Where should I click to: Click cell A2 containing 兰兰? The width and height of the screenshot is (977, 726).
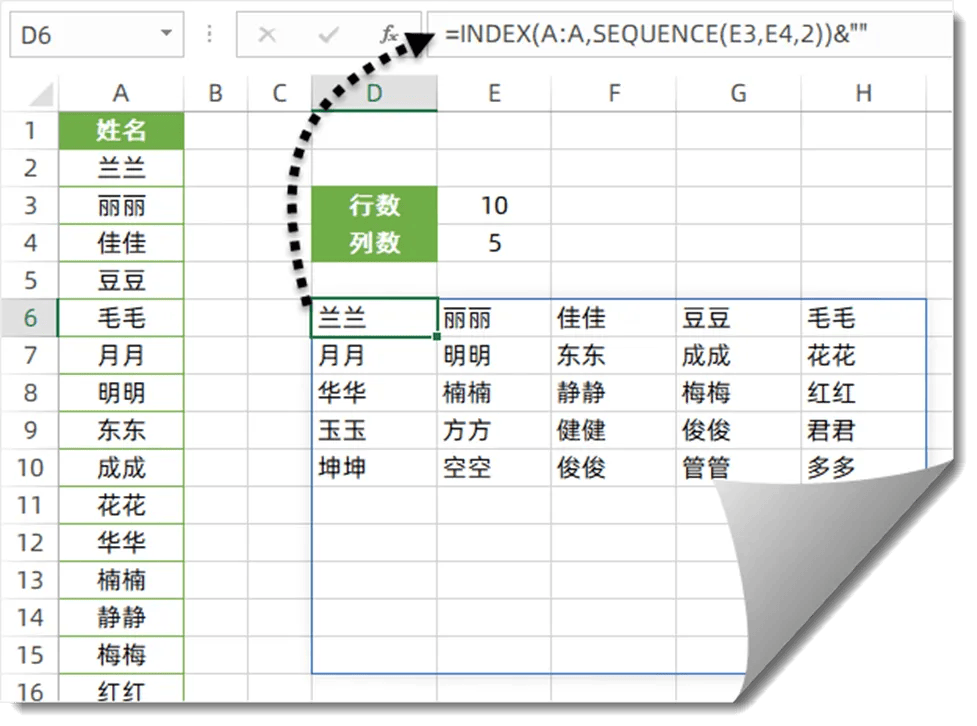pyautogui.click(x=122, y=168)
